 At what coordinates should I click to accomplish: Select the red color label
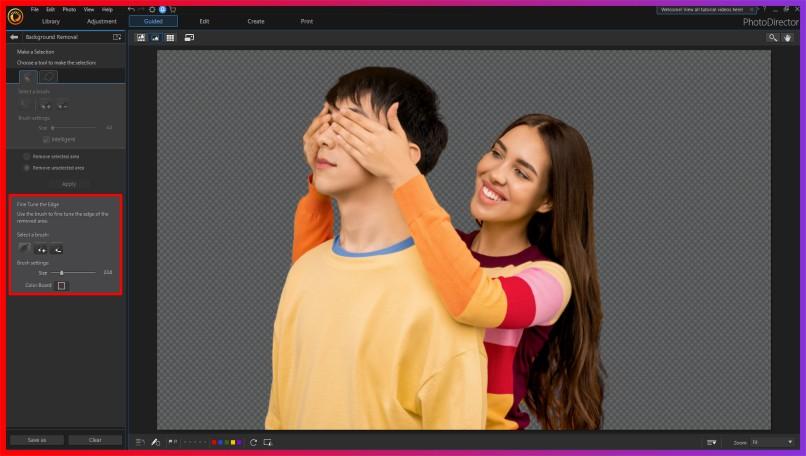click(x=214, y=442)
